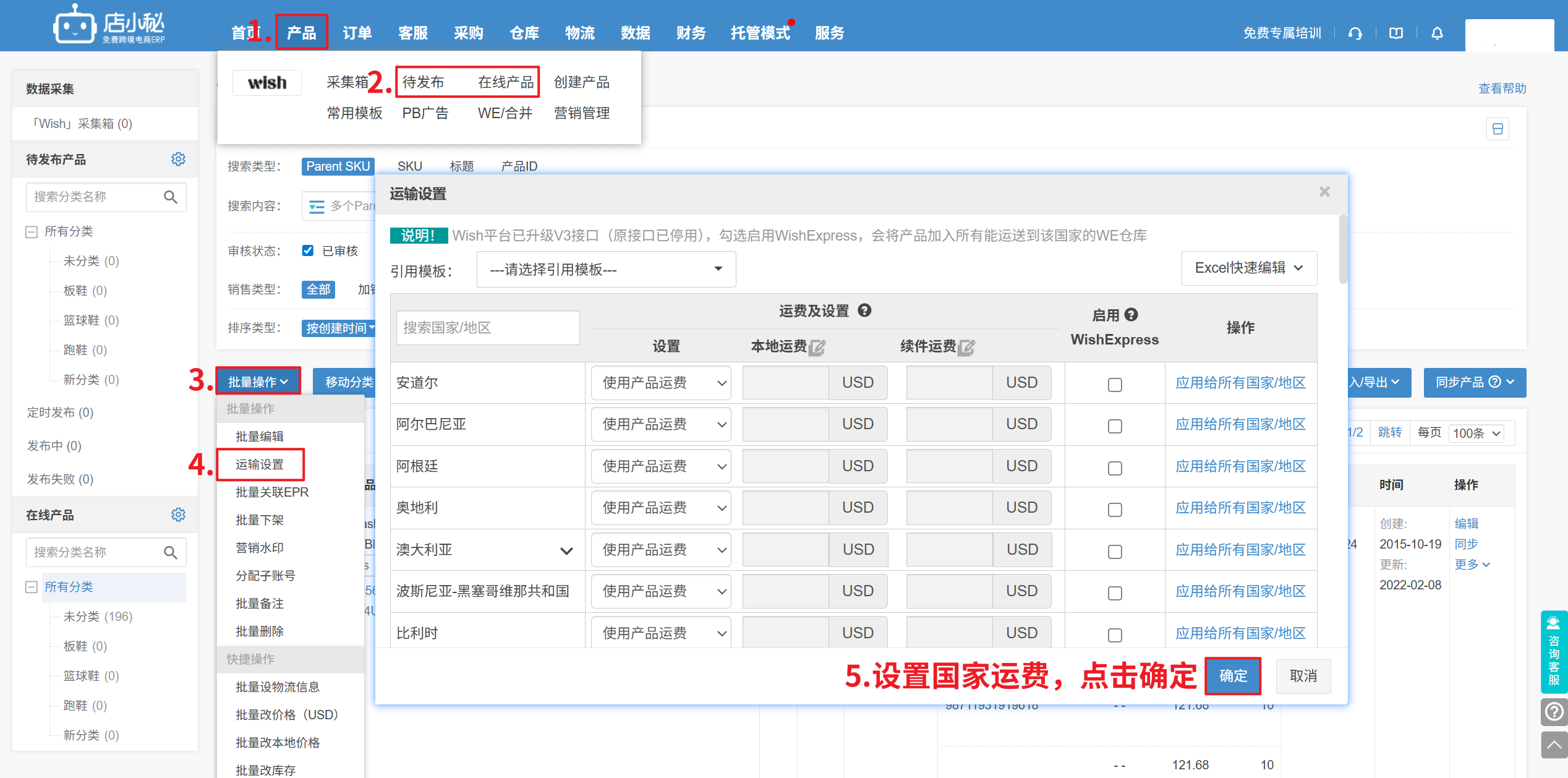
Task: Open settings gear for 待发布产品 section
Action: (178, 159)
